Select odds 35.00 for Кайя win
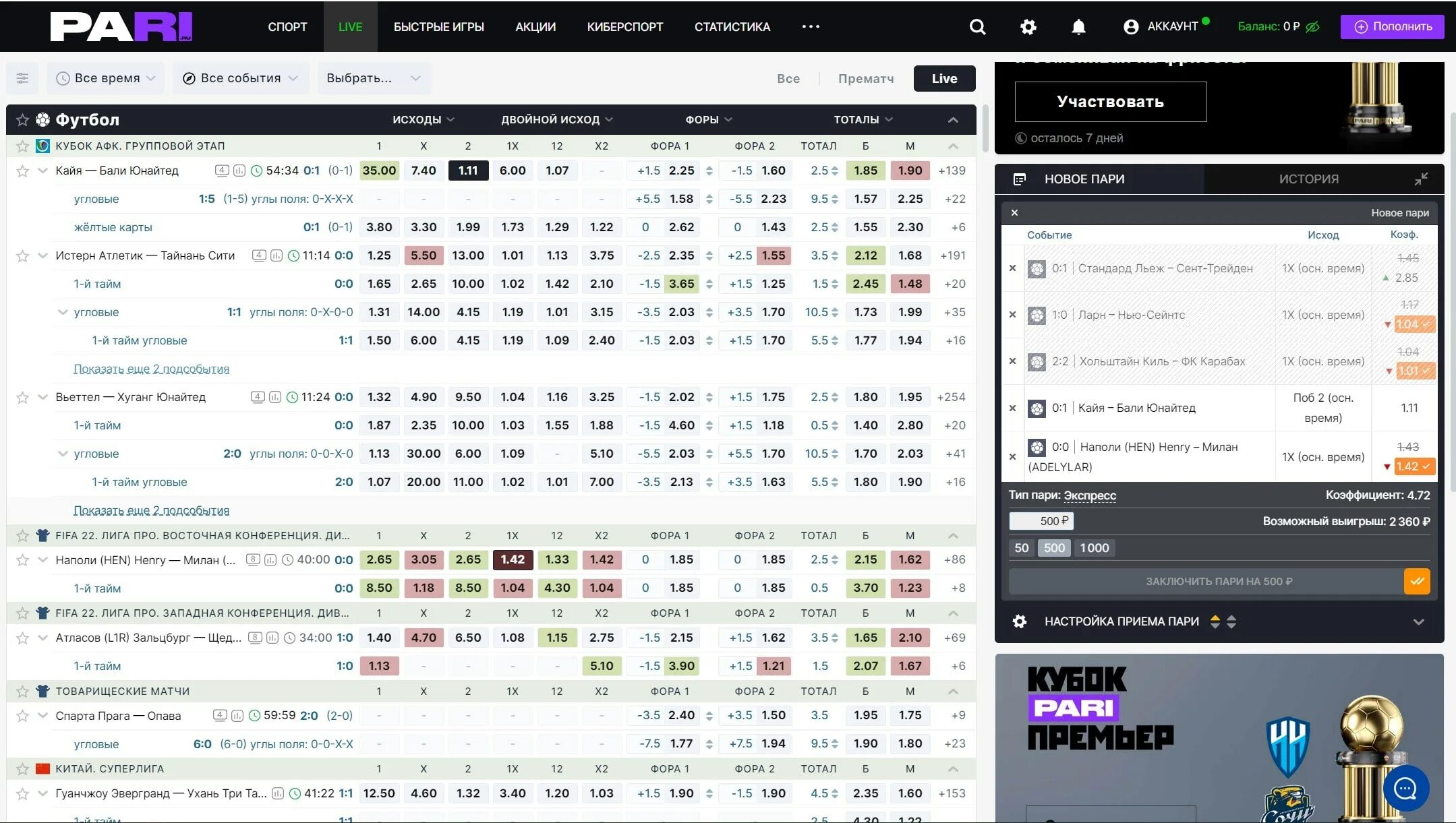This screenshot has height=823, width=1456. pyautogui.click(x=379, y=171)
